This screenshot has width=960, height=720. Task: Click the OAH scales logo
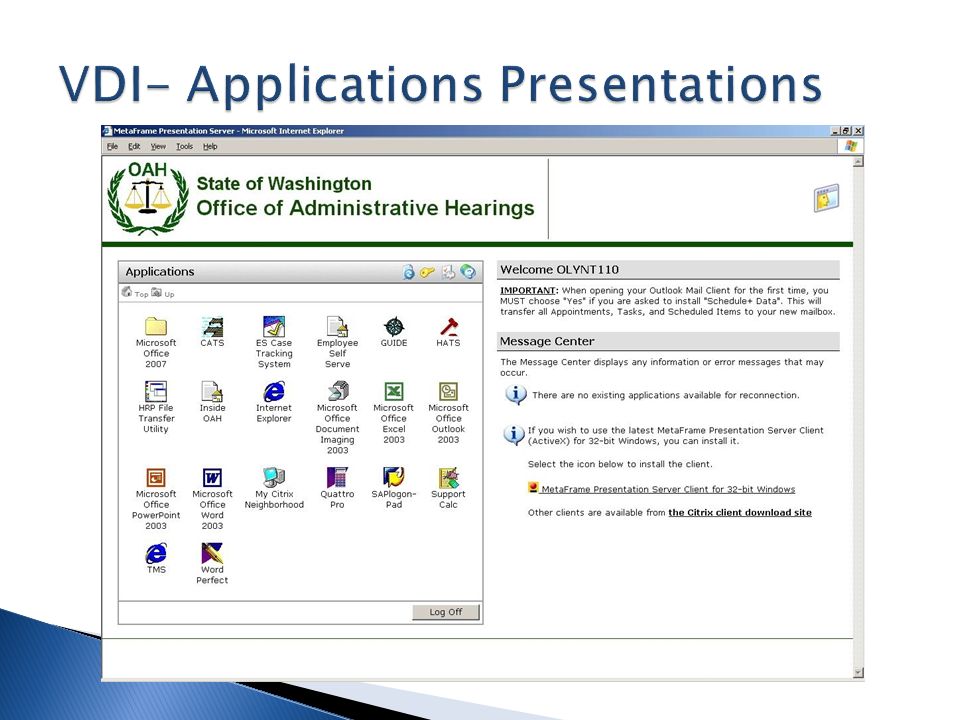148,198
